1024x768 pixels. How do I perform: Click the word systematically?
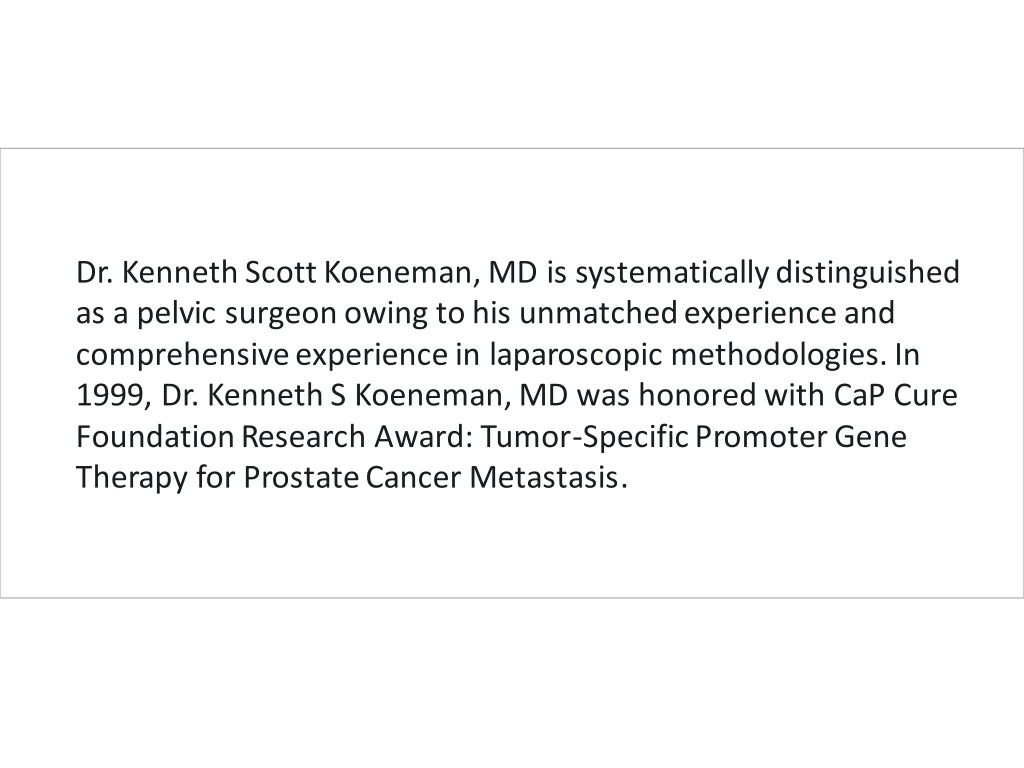[x=671, y=274]
